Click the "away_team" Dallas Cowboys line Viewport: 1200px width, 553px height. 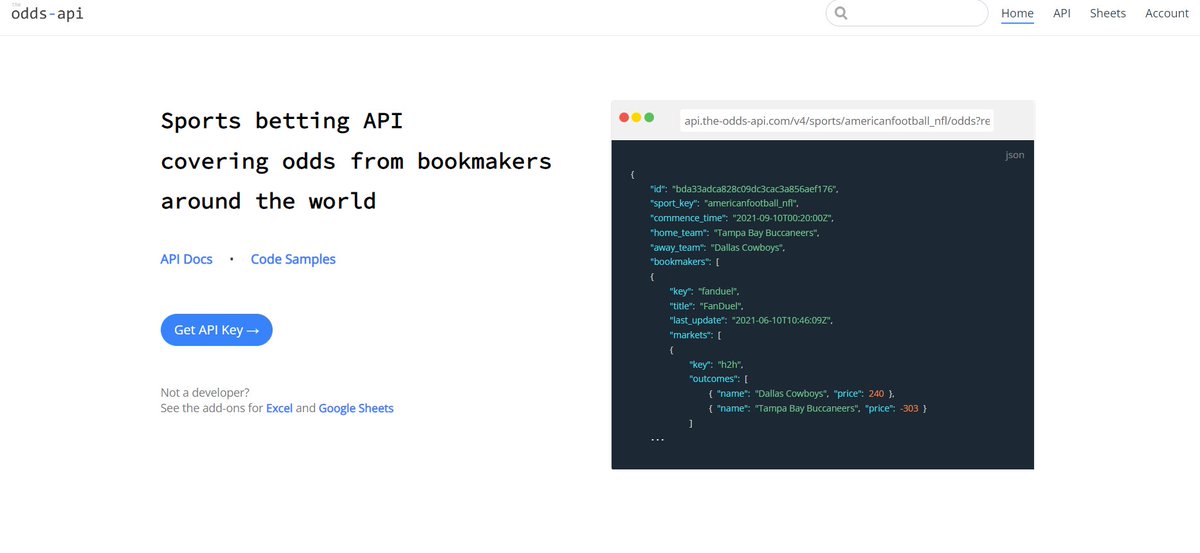(x=719, y=247)
